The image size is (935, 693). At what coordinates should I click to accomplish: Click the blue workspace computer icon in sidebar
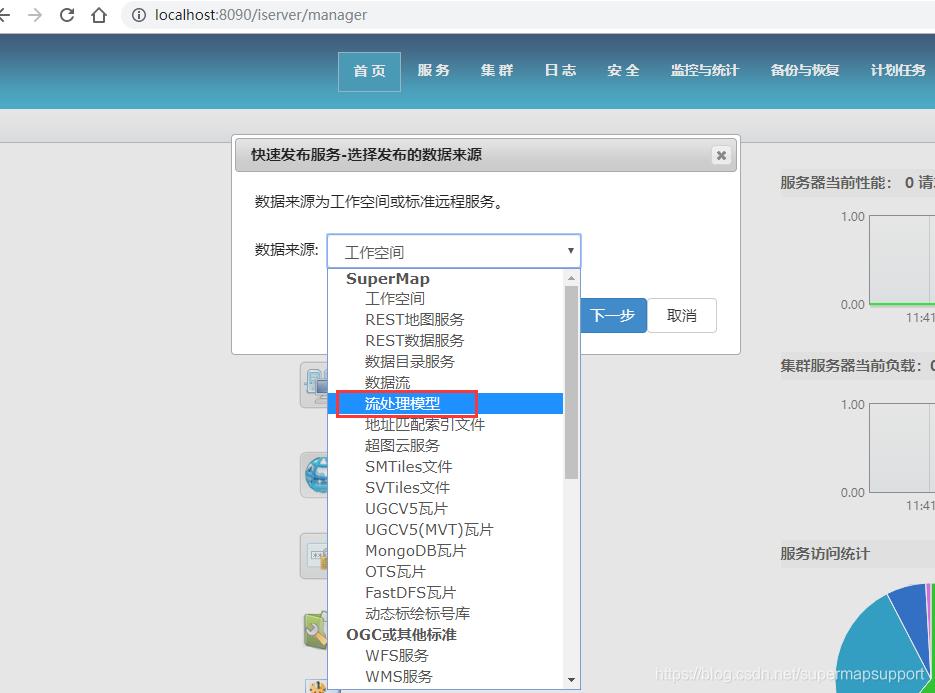point(315,384)
